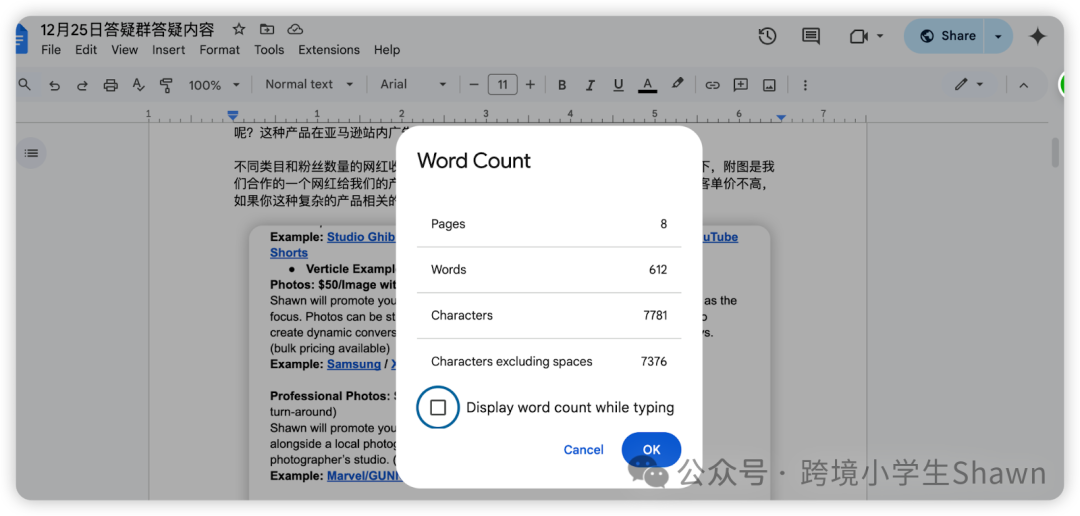Image resolution: width=1080 pixels, height=516 pixels.
Task: Expand the video call dropdown arrow
Action: (x=880, y=36)
